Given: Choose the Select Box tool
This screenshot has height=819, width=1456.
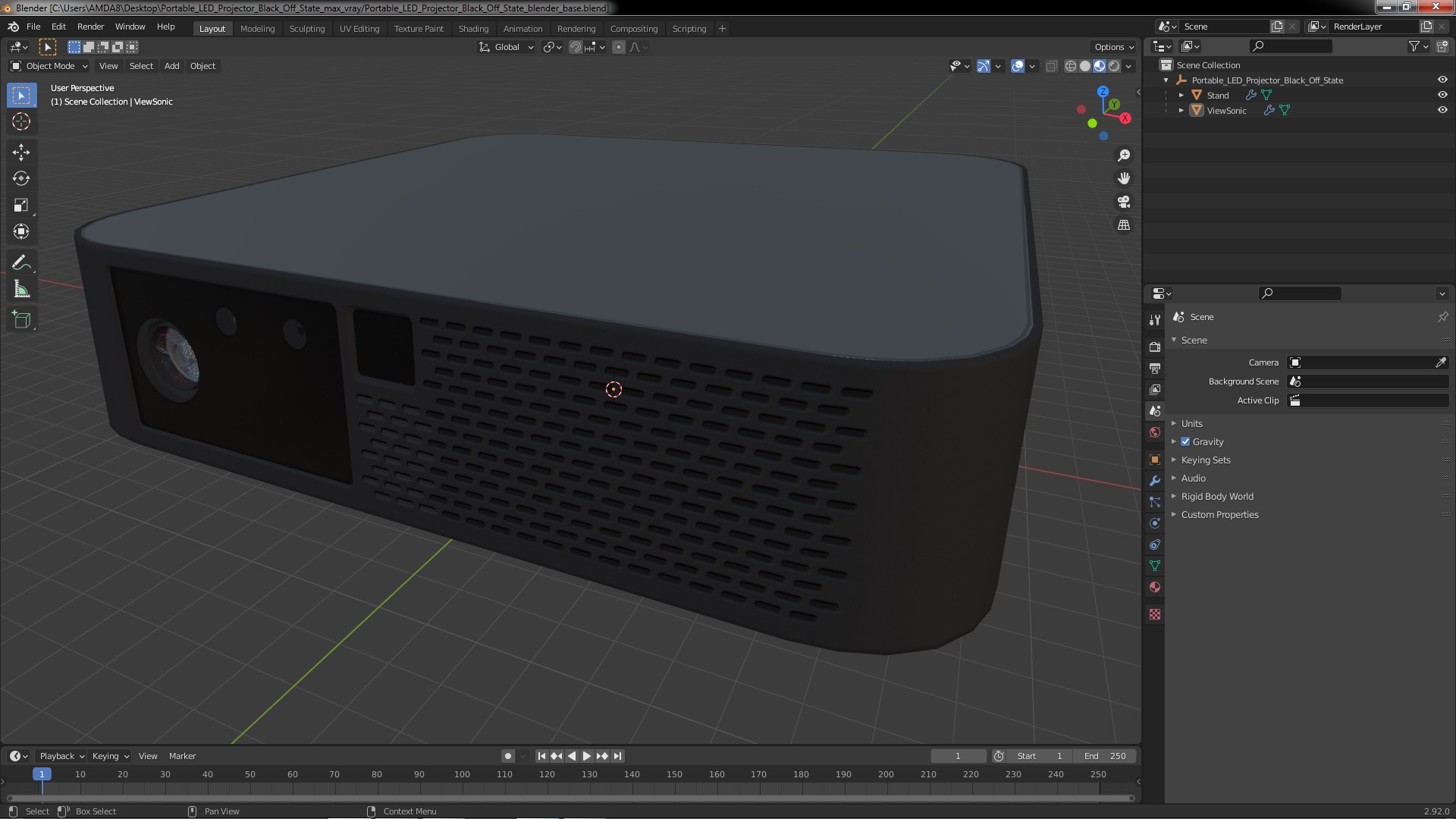Looking at the screenshot, I should 21,96.
